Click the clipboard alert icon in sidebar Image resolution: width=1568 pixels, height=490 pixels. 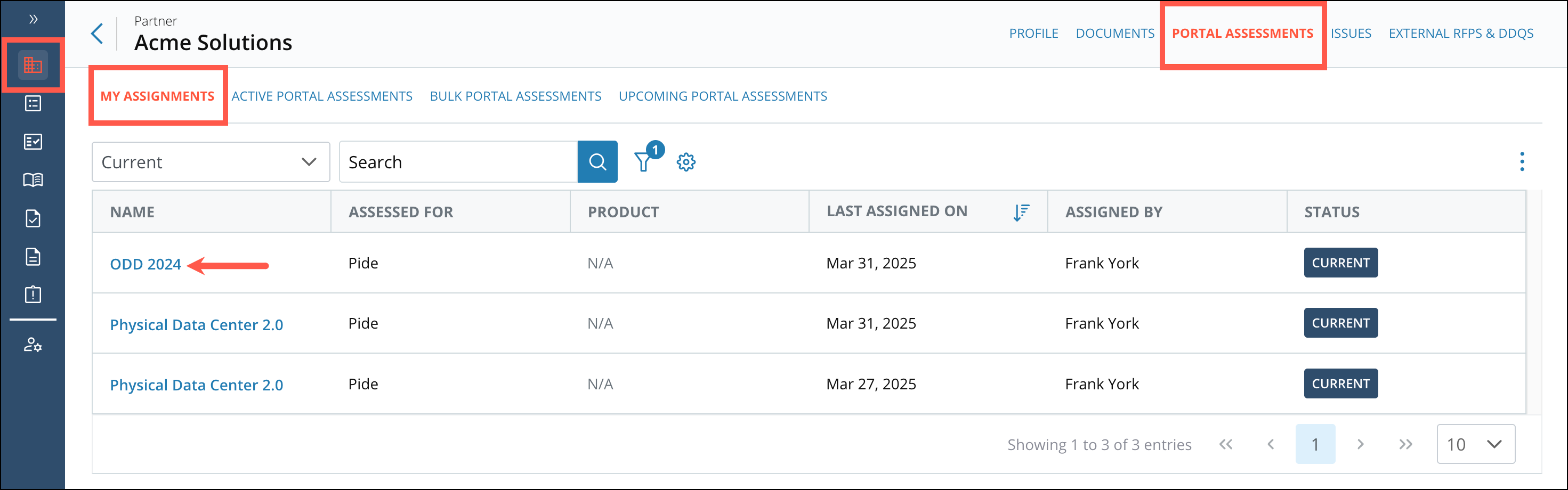(x=33, y=295)
